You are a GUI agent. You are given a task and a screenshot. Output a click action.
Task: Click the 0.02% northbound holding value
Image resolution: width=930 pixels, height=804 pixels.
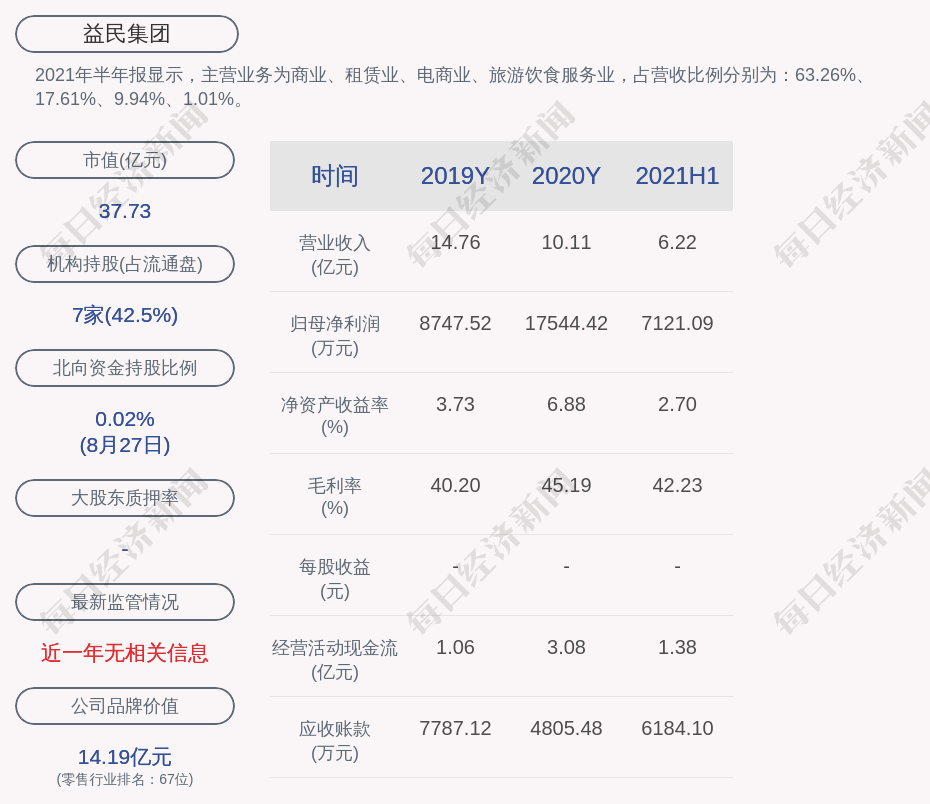[x=125, y=419]
